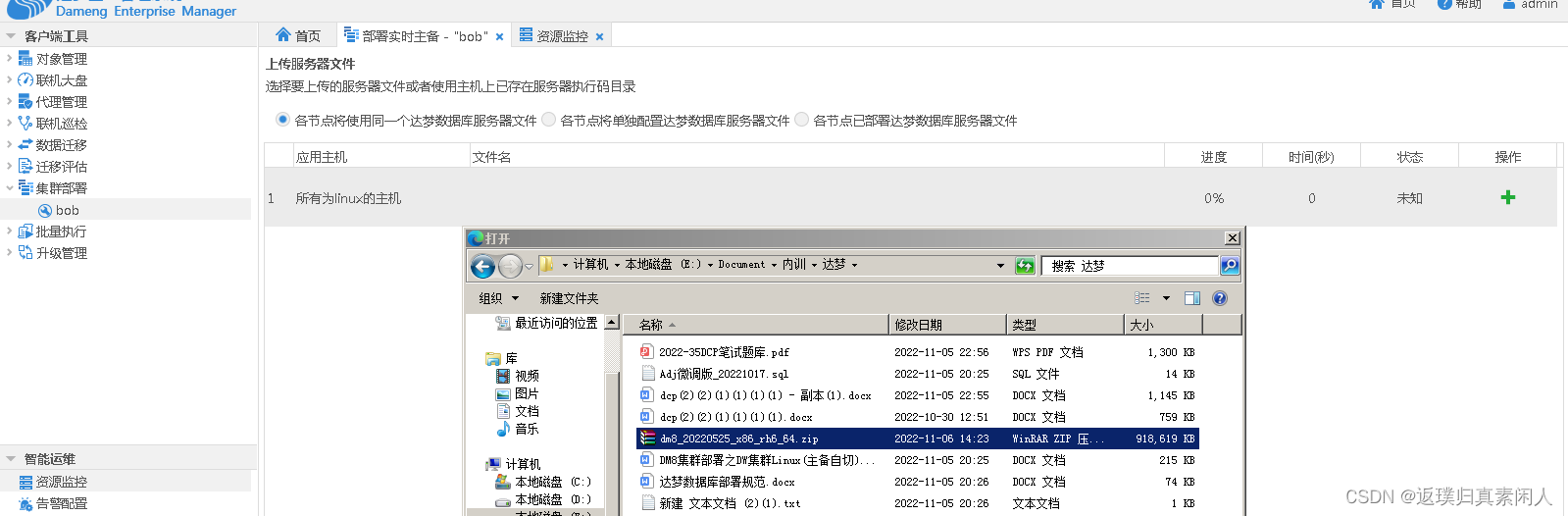
Task: Click the green plus add-file icon
Action: point(1508,197)
